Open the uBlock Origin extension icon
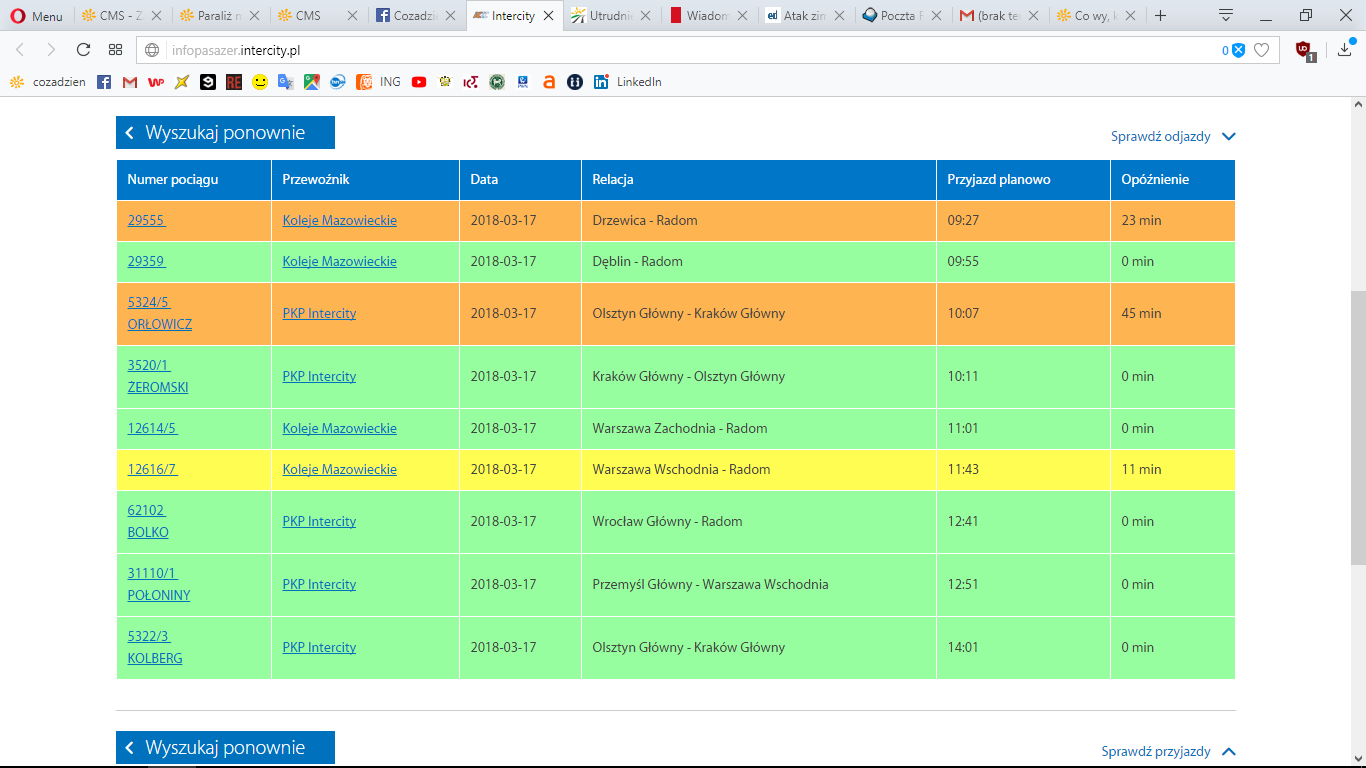1366x768 pixels. [x=1304, y=50]
